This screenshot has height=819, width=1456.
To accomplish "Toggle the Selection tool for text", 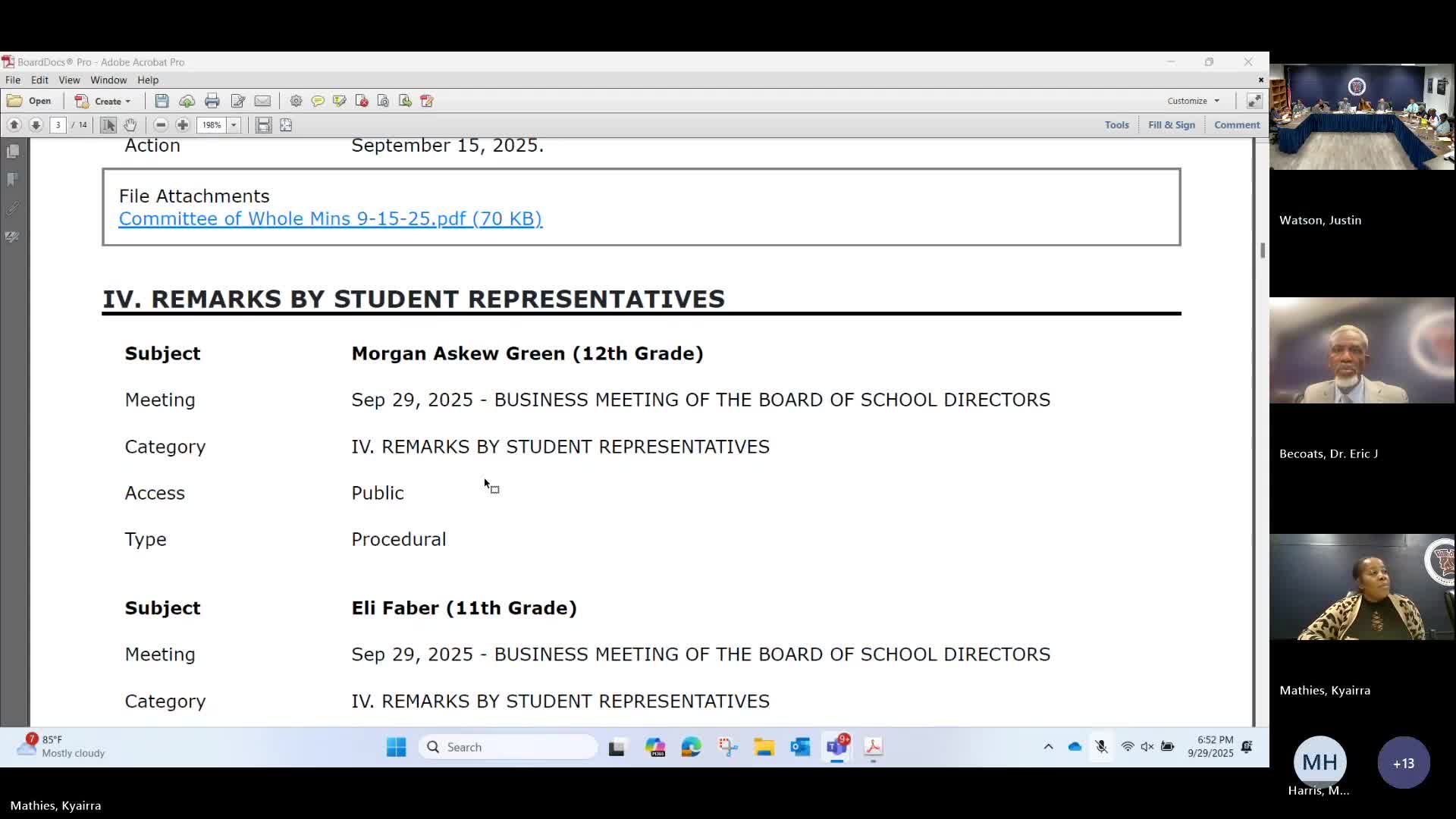I will 108,125.
